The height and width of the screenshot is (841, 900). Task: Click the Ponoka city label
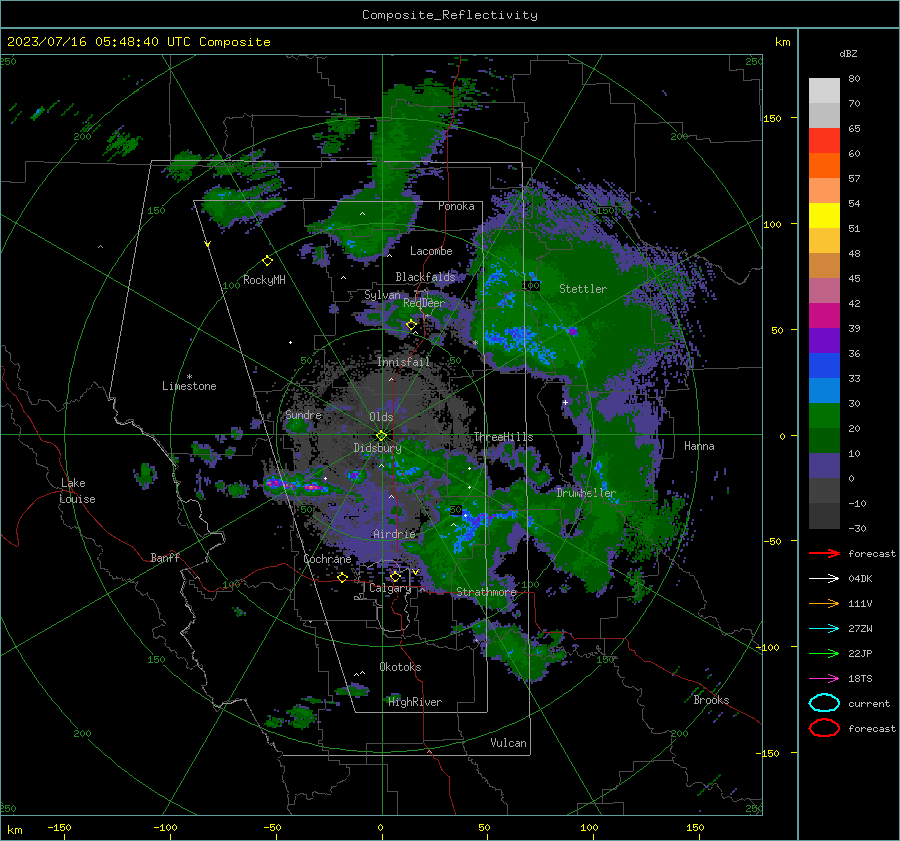click(456, 206)
